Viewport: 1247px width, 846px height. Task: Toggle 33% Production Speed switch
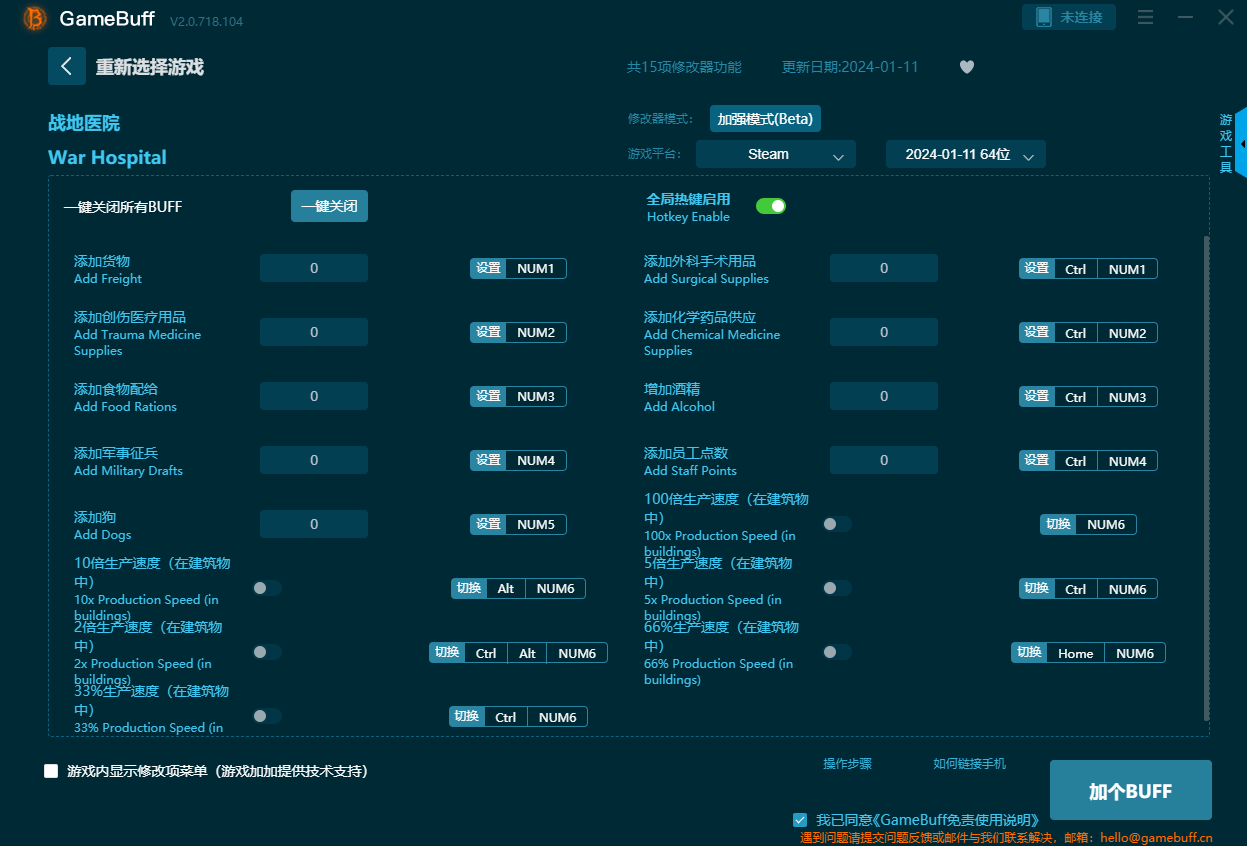(267, 716)
